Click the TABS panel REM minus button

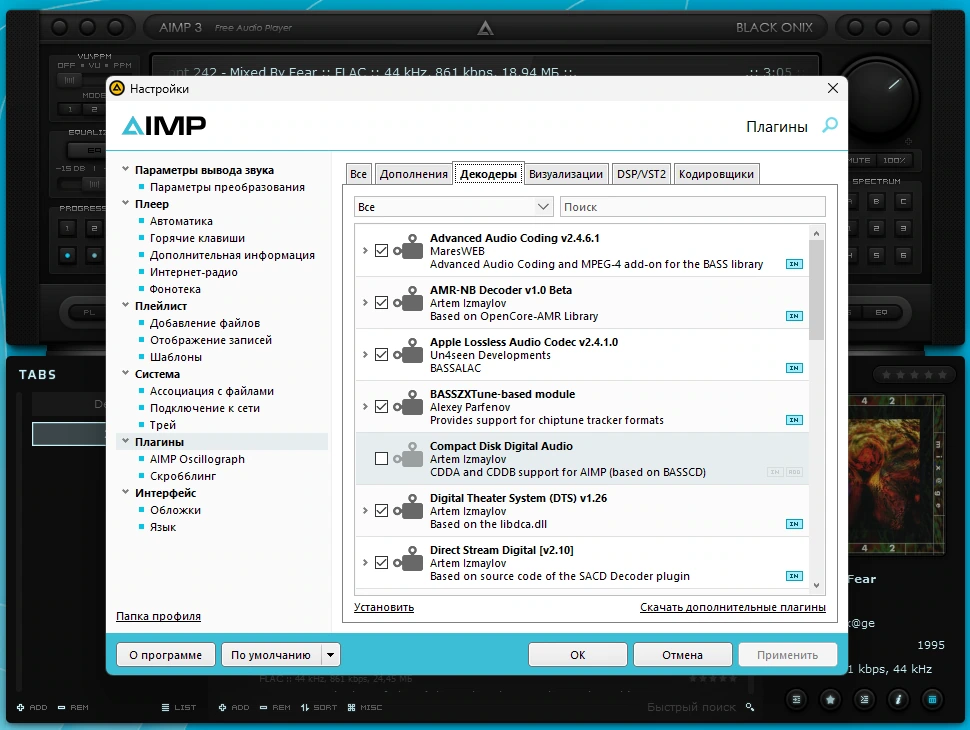point(73,707)
